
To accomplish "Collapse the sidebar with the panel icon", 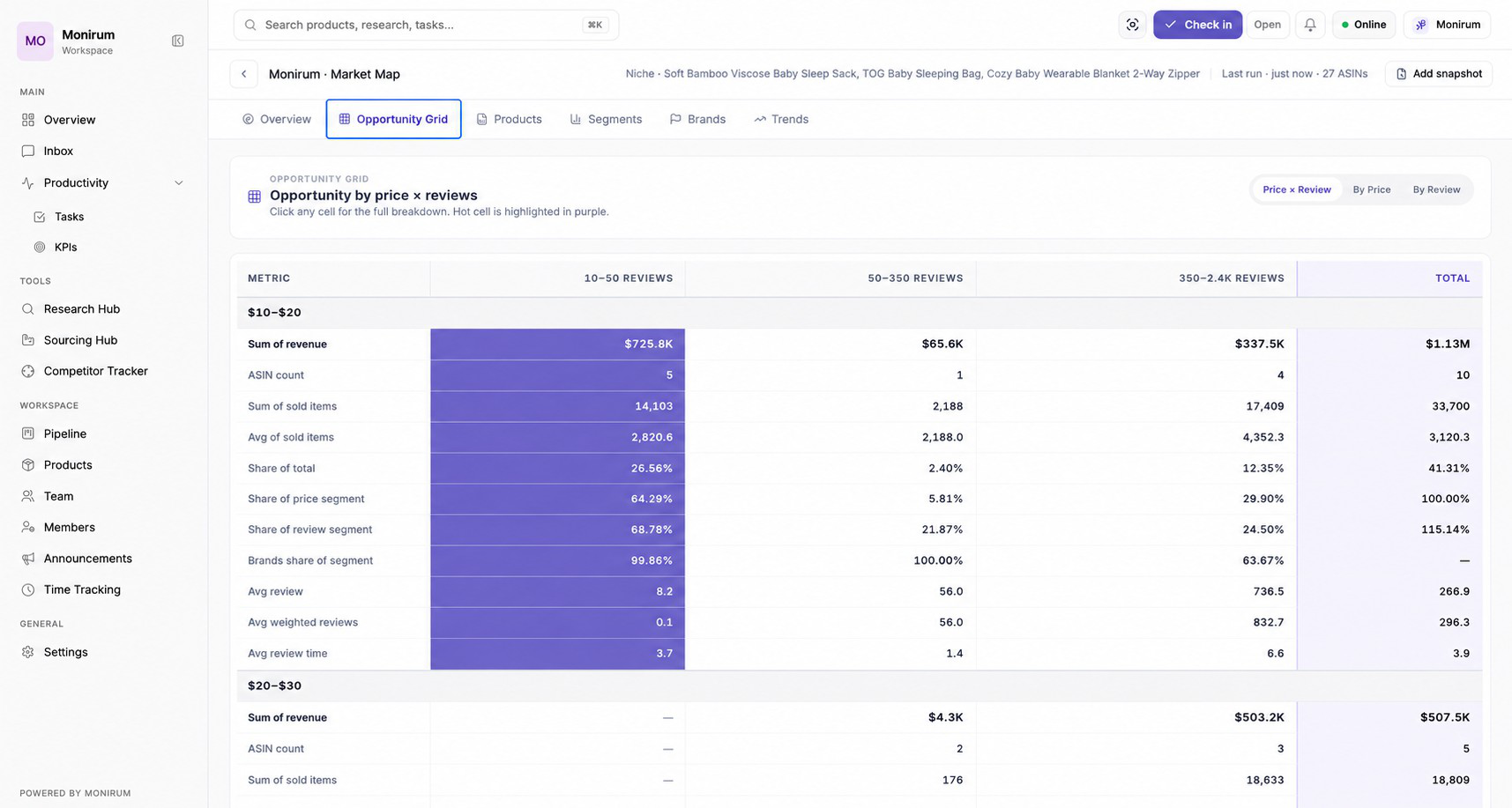I will pos(177,41).
